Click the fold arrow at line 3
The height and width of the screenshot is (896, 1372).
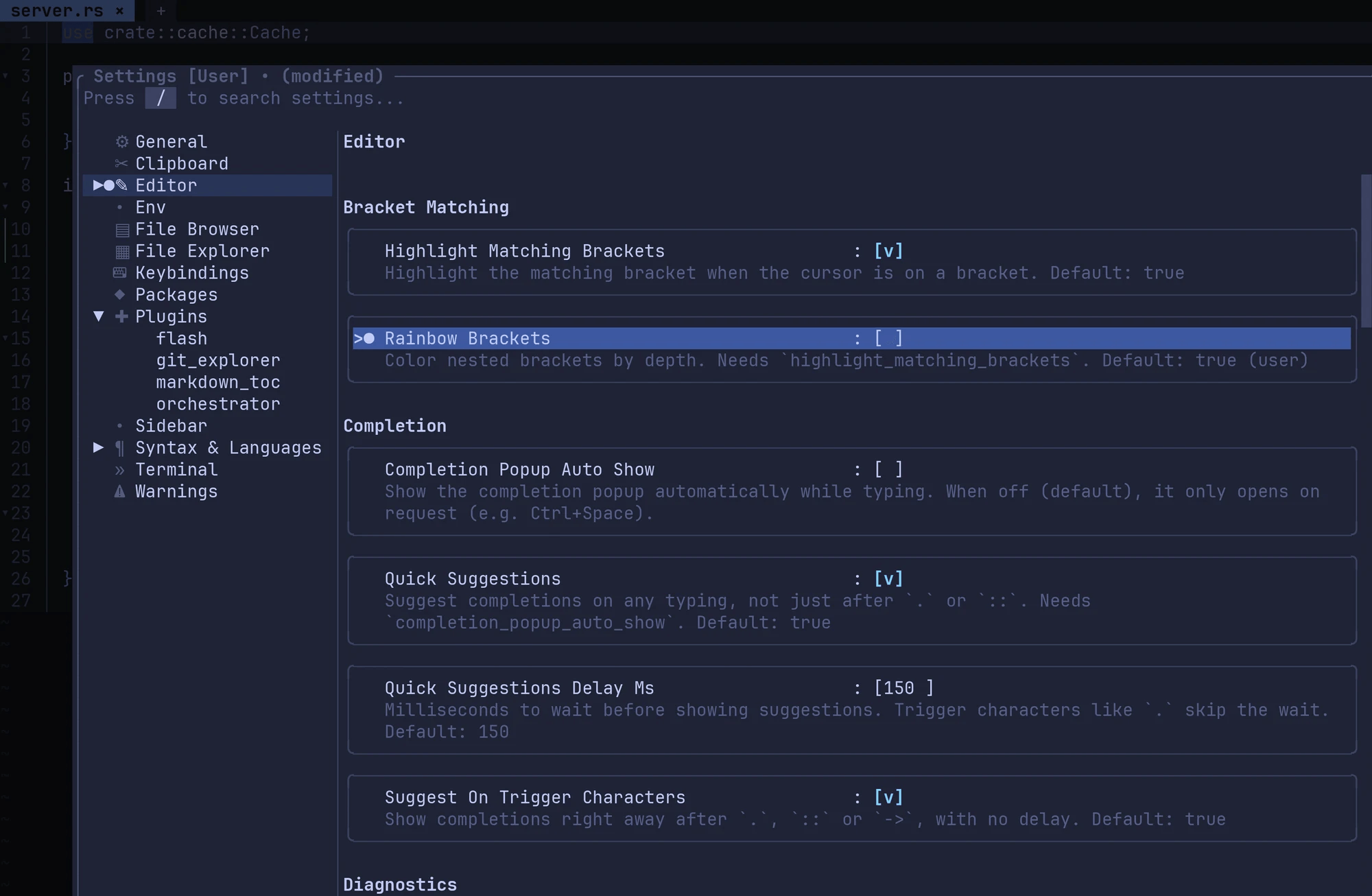point(5,76)
